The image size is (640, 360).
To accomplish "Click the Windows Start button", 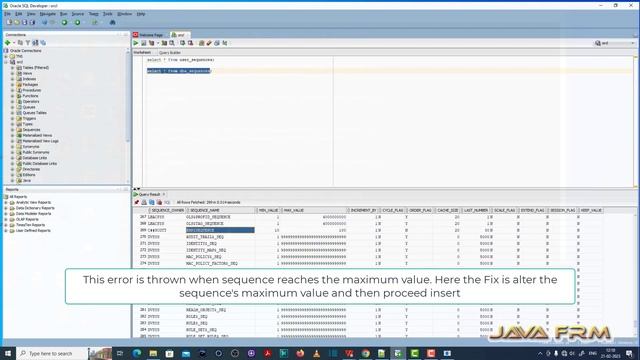I will tap(7, 353).
